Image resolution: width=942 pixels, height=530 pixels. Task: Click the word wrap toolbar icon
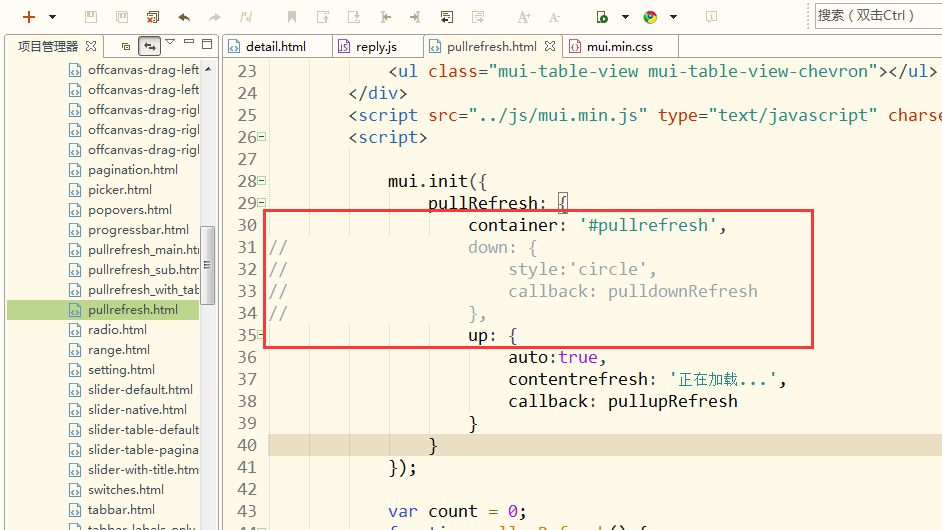[x=446, y=17]
